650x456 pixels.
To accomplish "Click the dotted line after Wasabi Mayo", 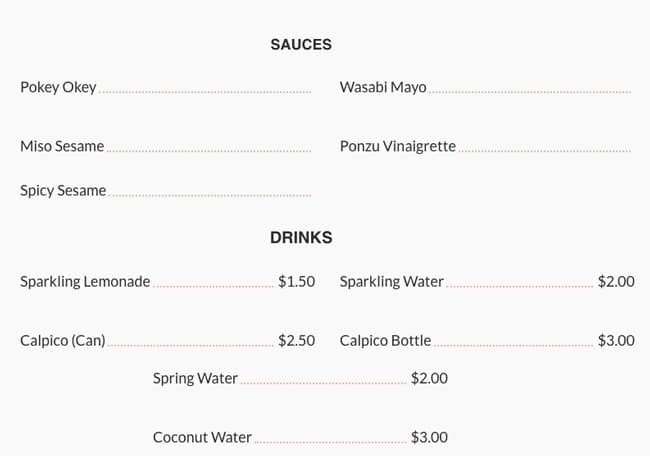I will tap(530, 92).
